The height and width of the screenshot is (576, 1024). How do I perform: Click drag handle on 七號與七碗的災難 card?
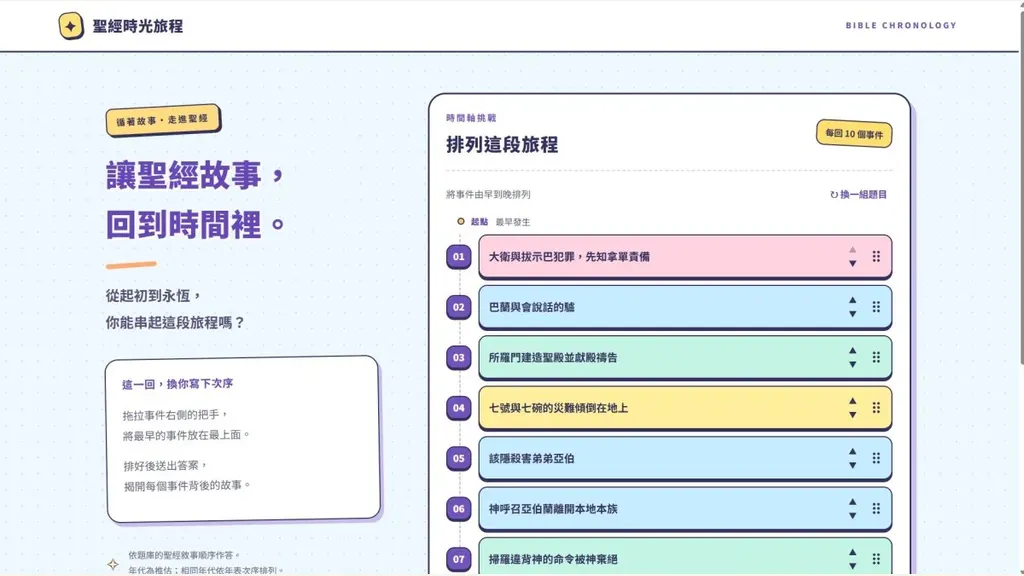(876, 408)
